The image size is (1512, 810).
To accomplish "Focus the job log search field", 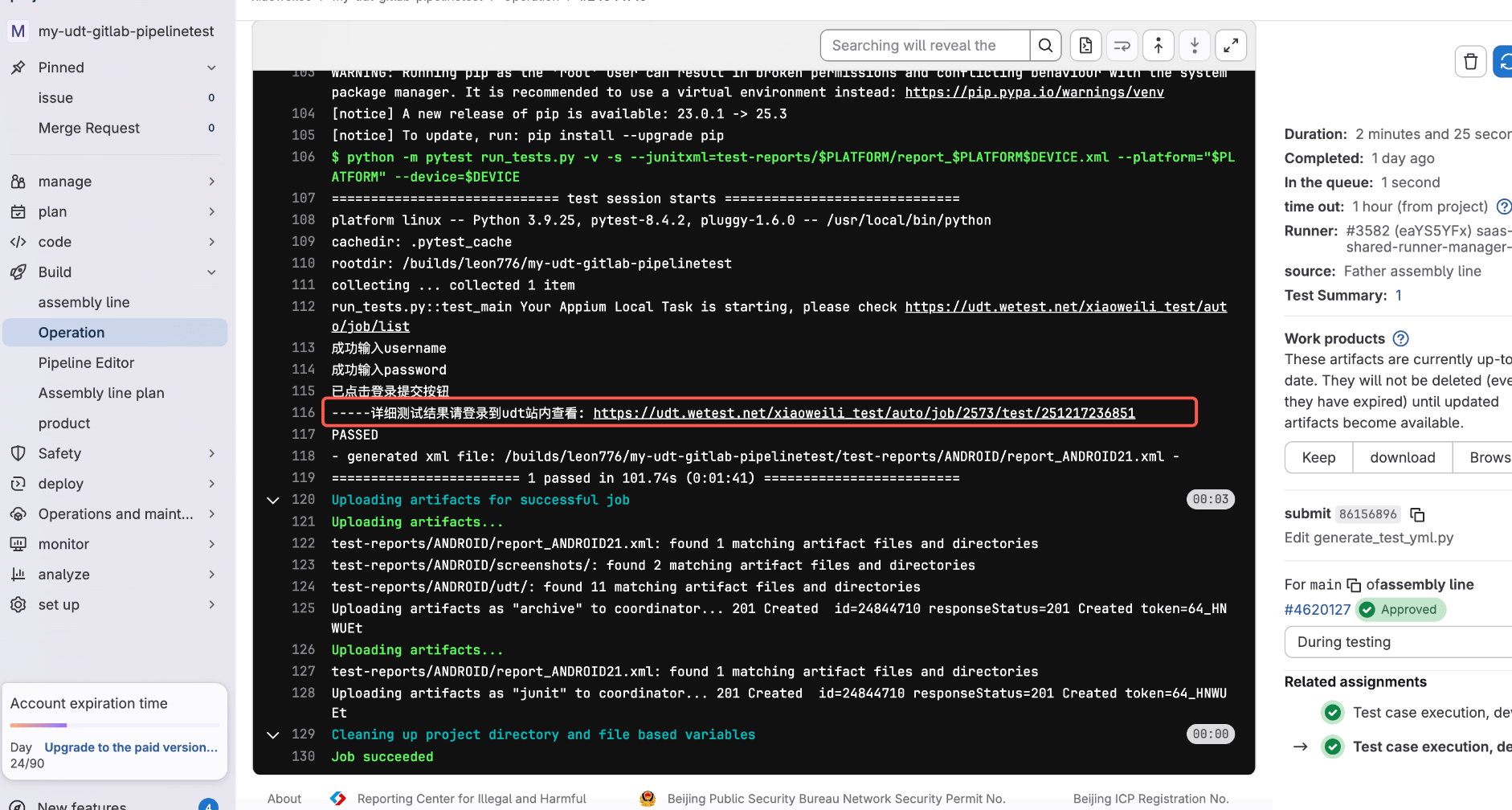I will click(x=924, y=46).
